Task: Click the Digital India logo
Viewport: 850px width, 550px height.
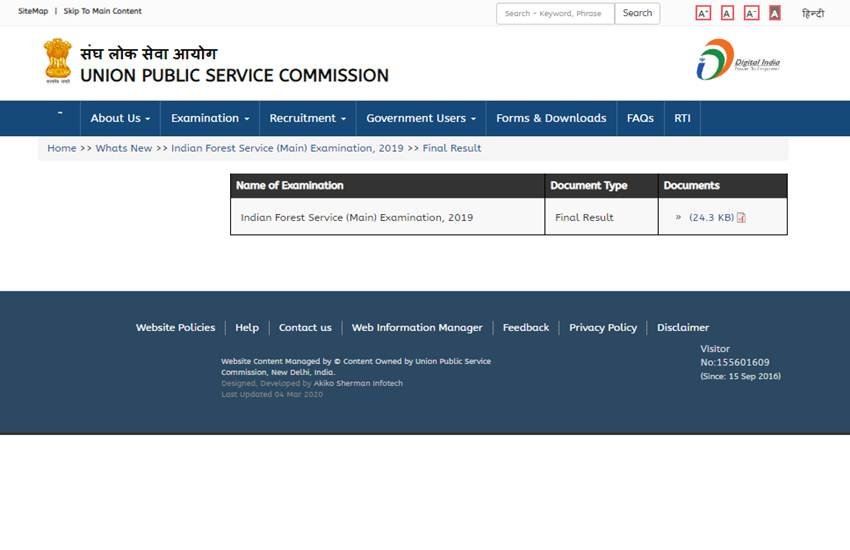Action: point(738,60)
